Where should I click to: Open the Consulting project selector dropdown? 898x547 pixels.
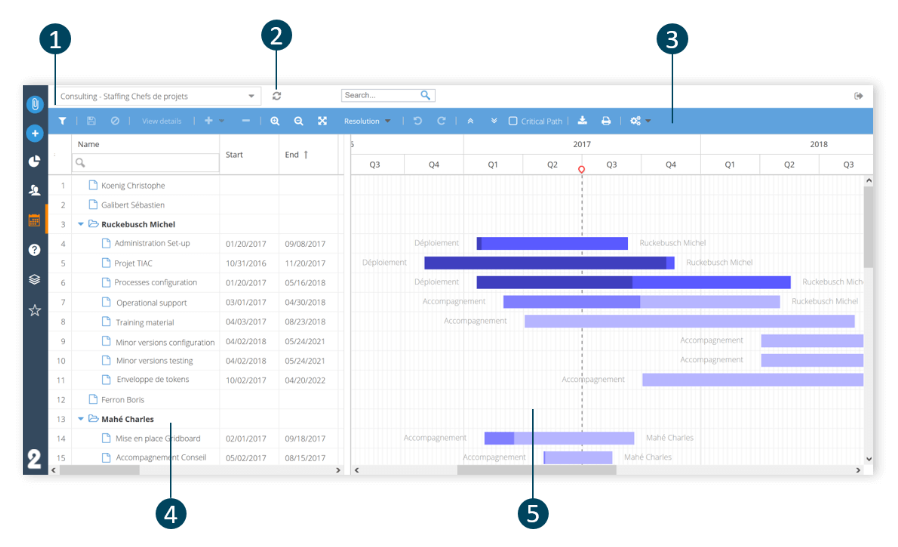click(157, 96)
